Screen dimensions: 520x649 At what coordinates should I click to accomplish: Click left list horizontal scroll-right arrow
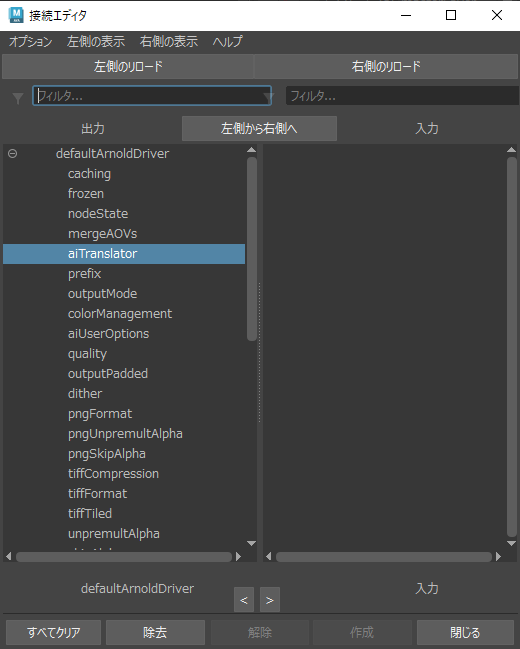pyautogui.click(x=238, y=557)
